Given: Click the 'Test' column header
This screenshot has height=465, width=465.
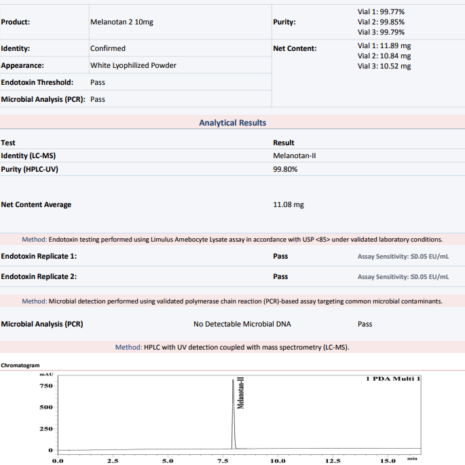Looking at the screenshot, I should tap(8, 143).
